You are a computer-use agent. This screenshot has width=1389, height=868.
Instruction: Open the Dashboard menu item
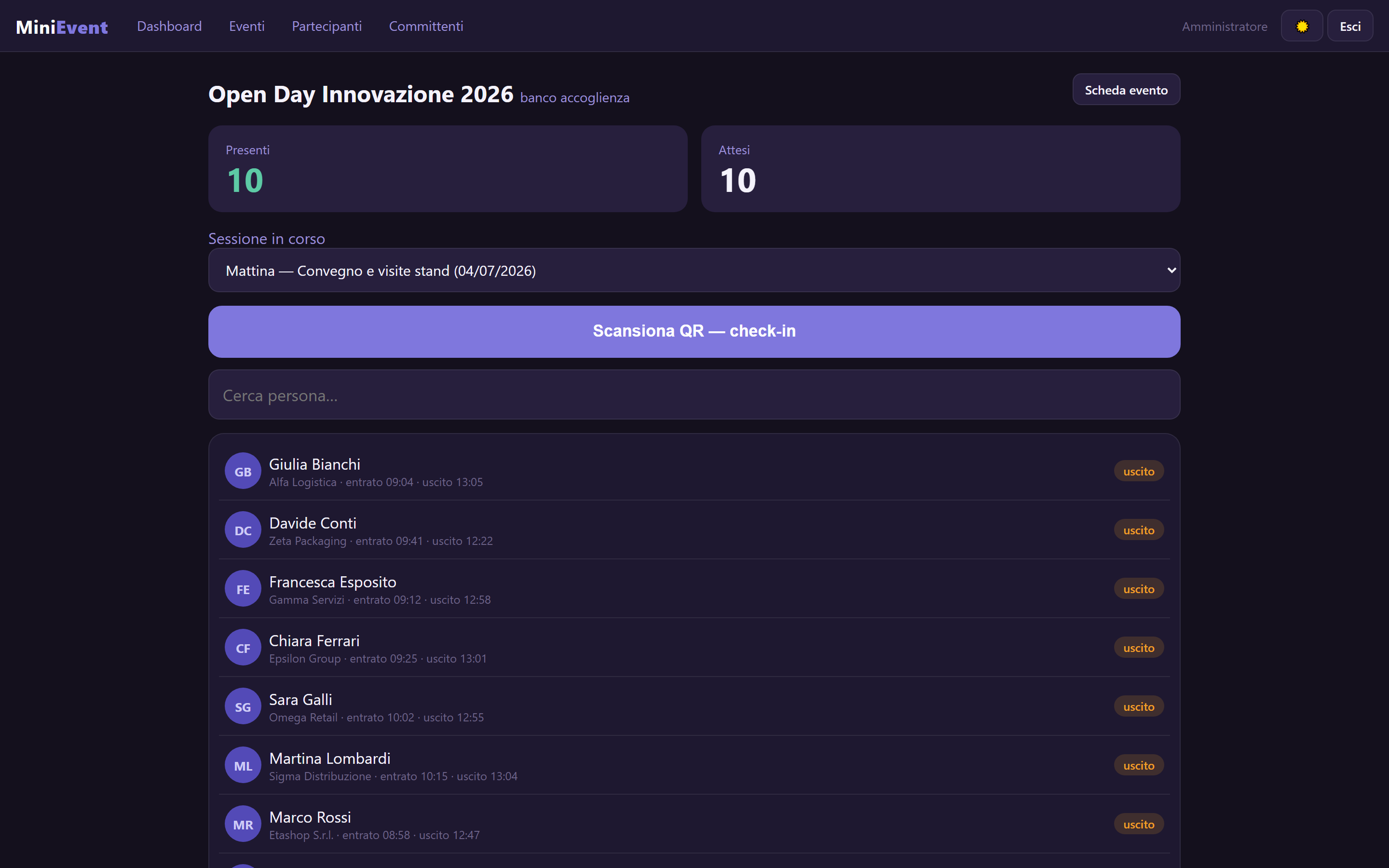click(x=169, y=27)
